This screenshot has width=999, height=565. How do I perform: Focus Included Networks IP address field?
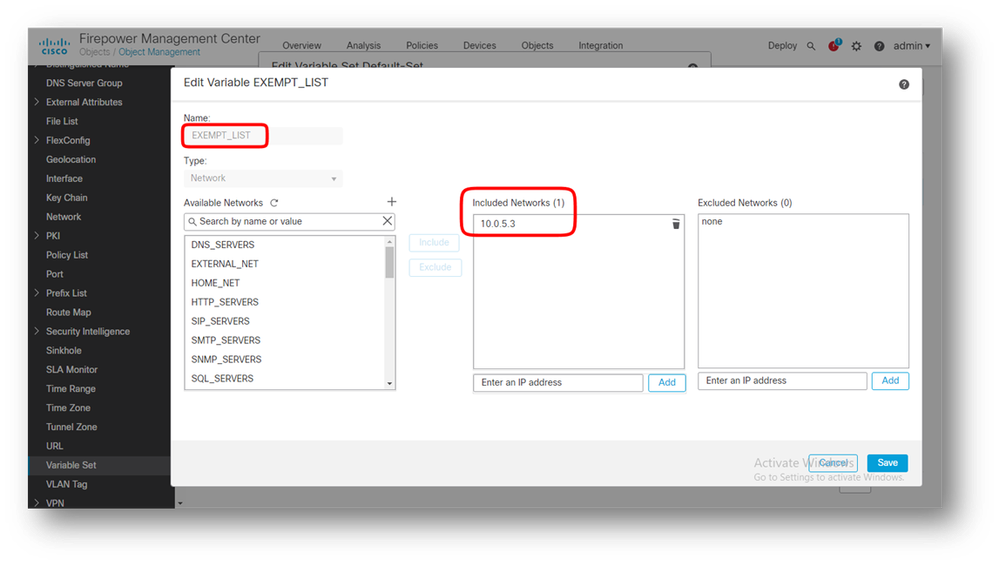(558, 382)
